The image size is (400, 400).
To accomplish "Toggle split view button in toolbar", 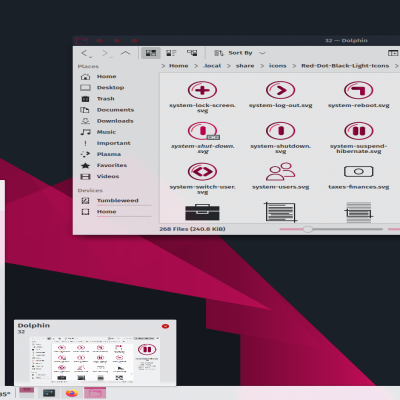I will point(393,53).
